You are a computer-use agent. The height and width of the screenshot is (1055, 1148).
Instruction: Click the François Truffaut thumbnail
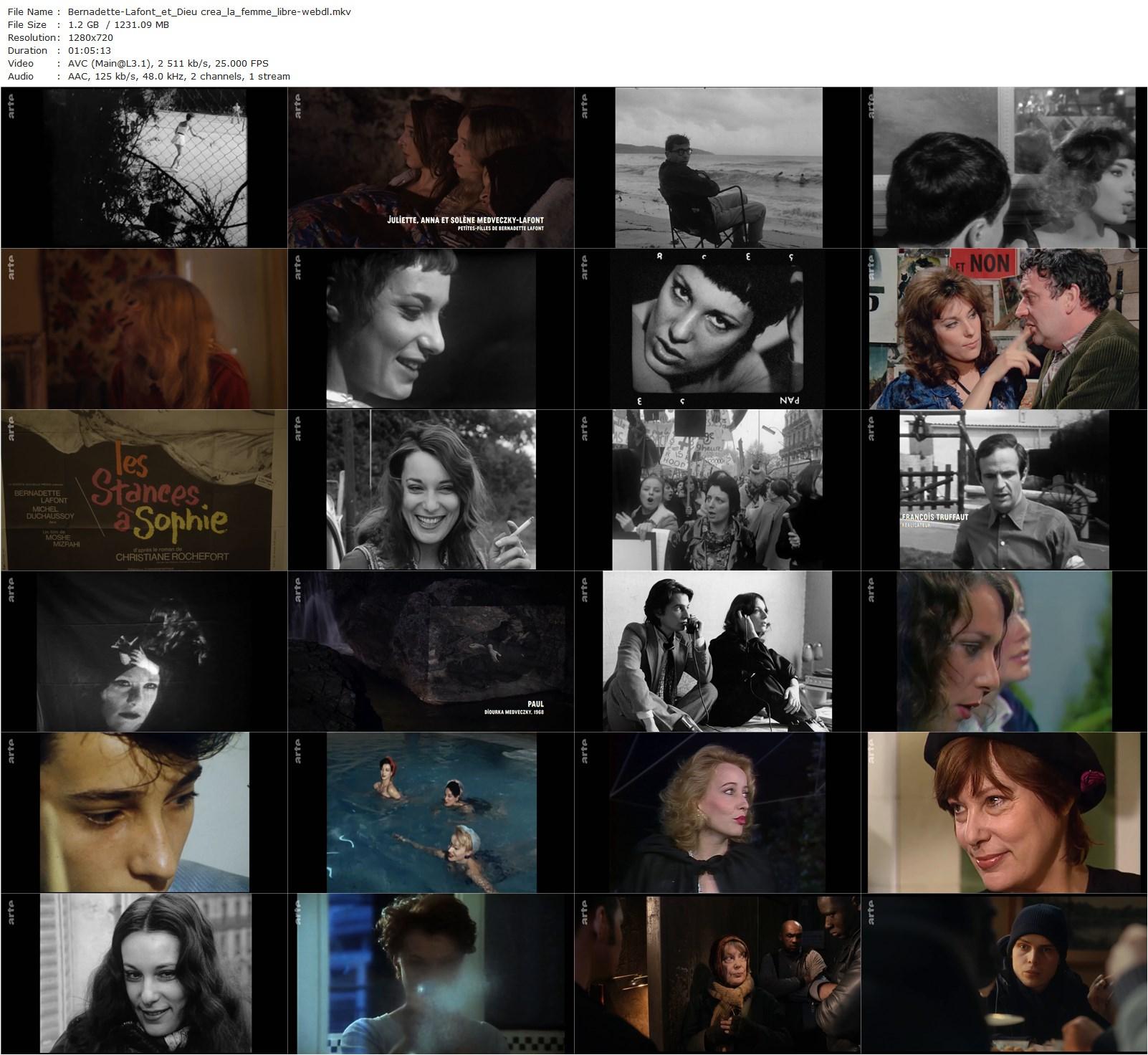pyautogui.click(x=1004, y=490)
